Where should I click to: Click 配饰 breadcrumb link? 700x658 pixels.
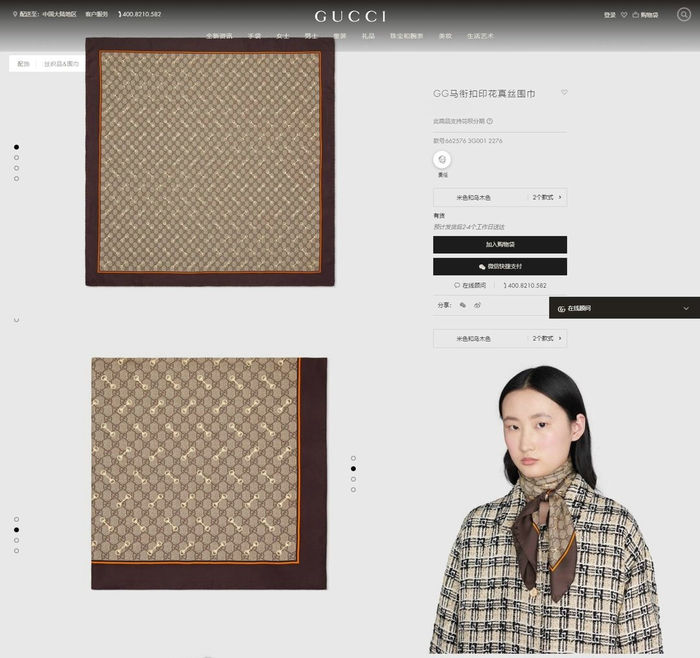[x=24, y=64]
